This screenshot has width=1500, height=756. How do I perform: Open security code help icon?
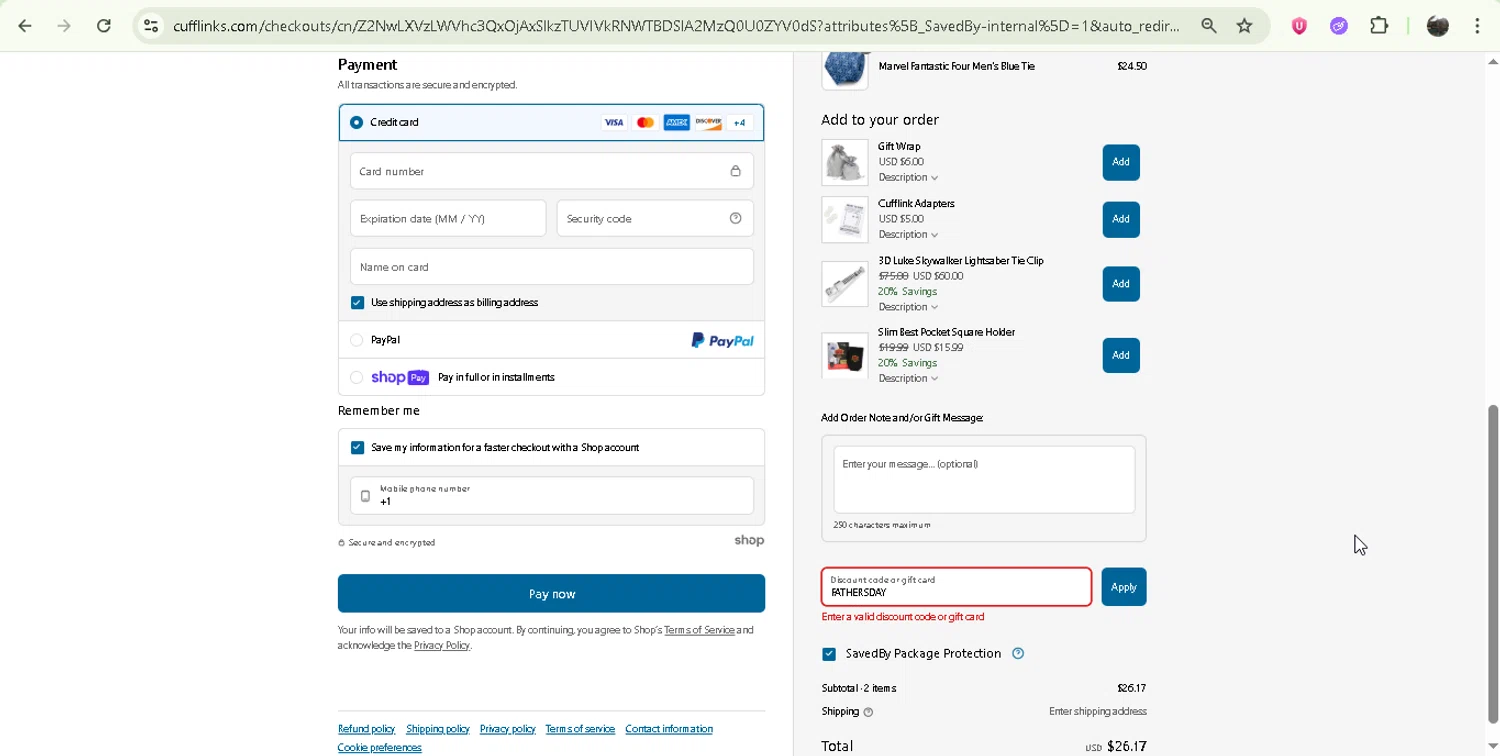735,218
